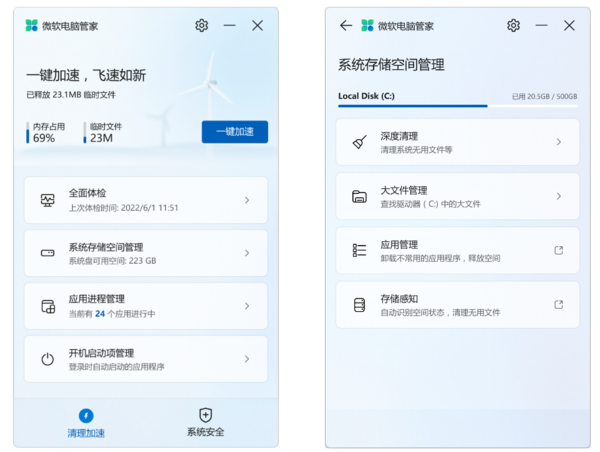
Task: Open settings gear in left window
Action: tap(202, 26)
